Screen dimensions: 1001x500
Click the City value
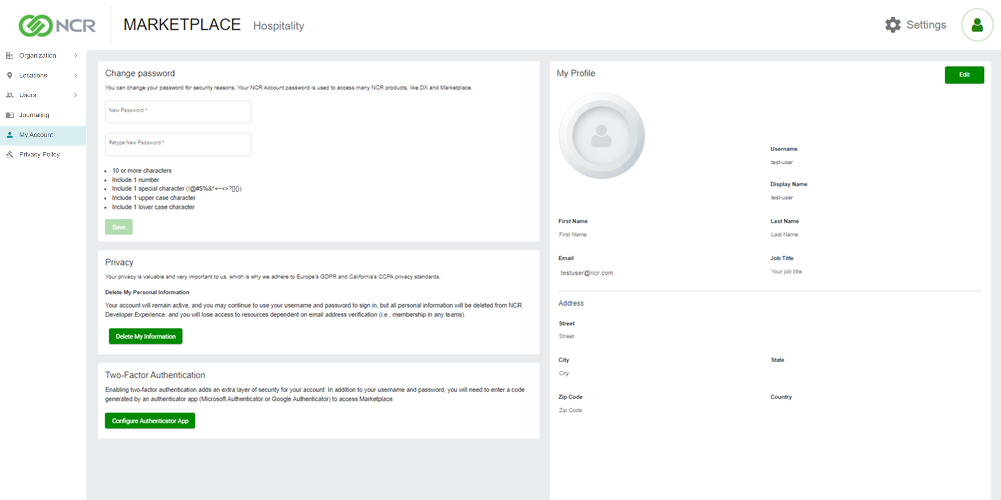[x=564, y=373]
